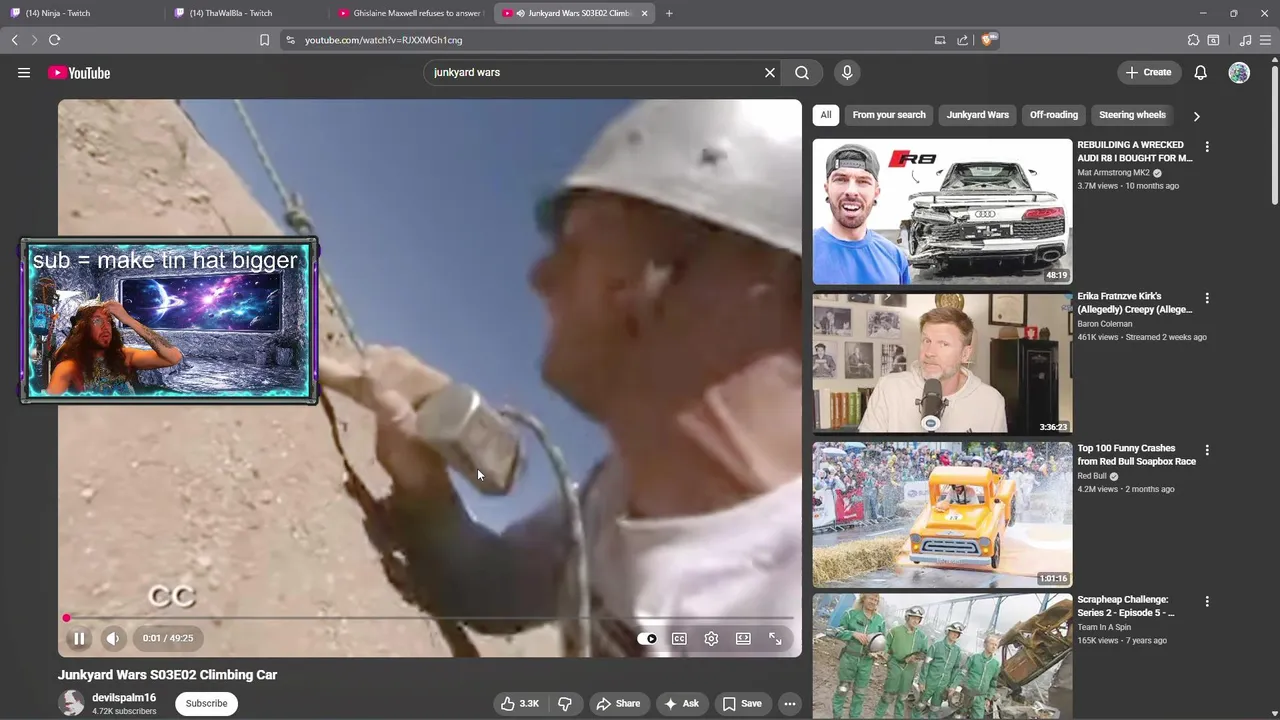Open options for the Erika Fratnzve Kirk video

pos(1207,298)
